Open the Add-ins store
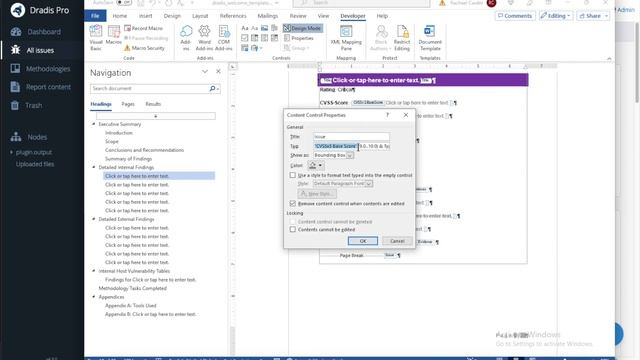Screen dimensions: 640x360 [x=186, y=38]
